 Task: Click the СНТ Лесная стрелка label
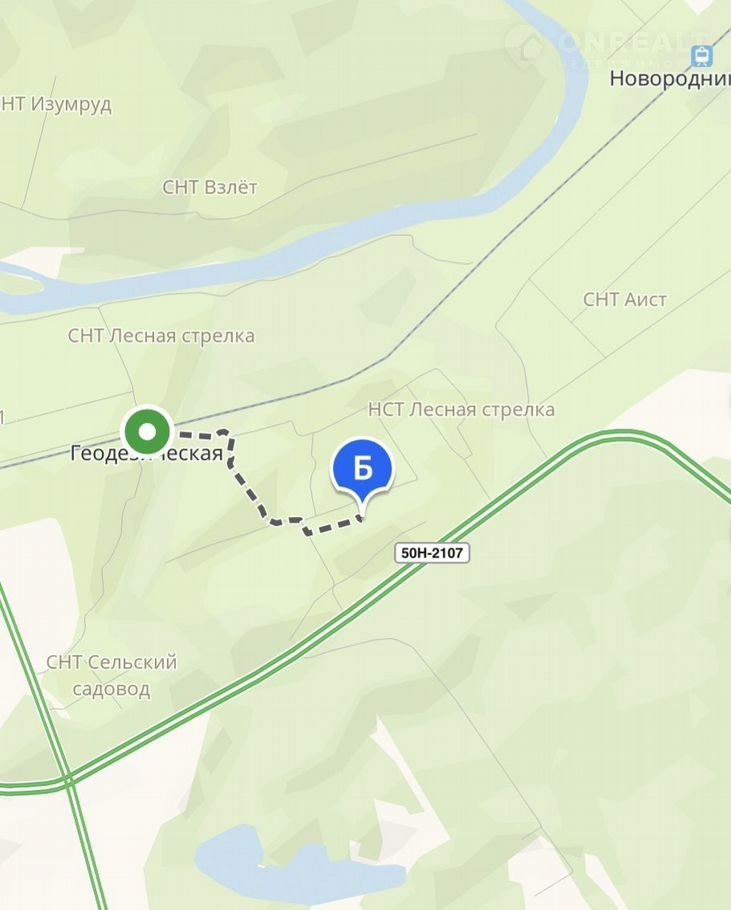click(161, 336)
